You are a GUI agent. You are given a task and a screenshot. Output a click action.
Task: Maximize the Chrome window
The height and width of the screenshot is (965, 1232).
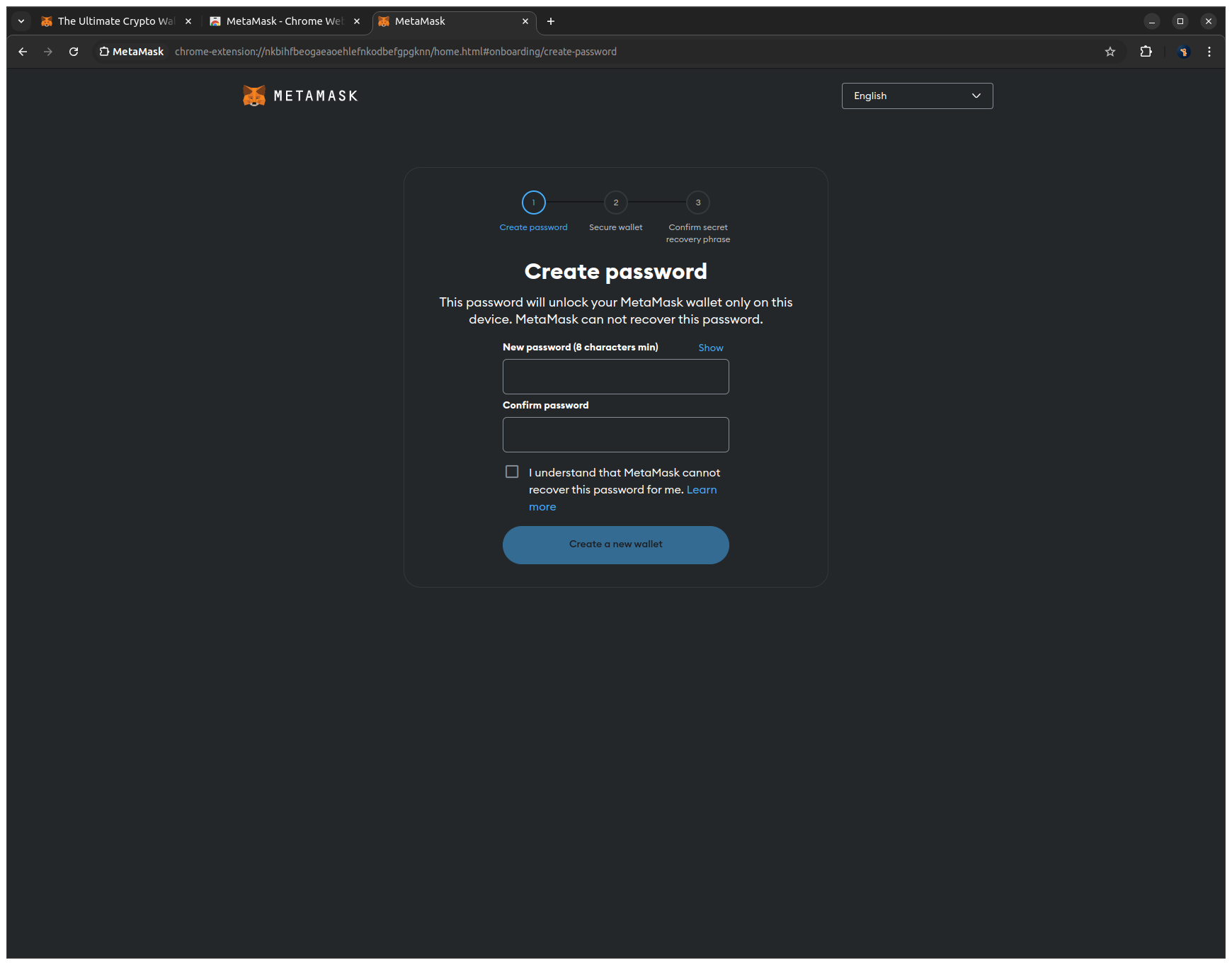pyautogui.click(x=1180, y=21)
